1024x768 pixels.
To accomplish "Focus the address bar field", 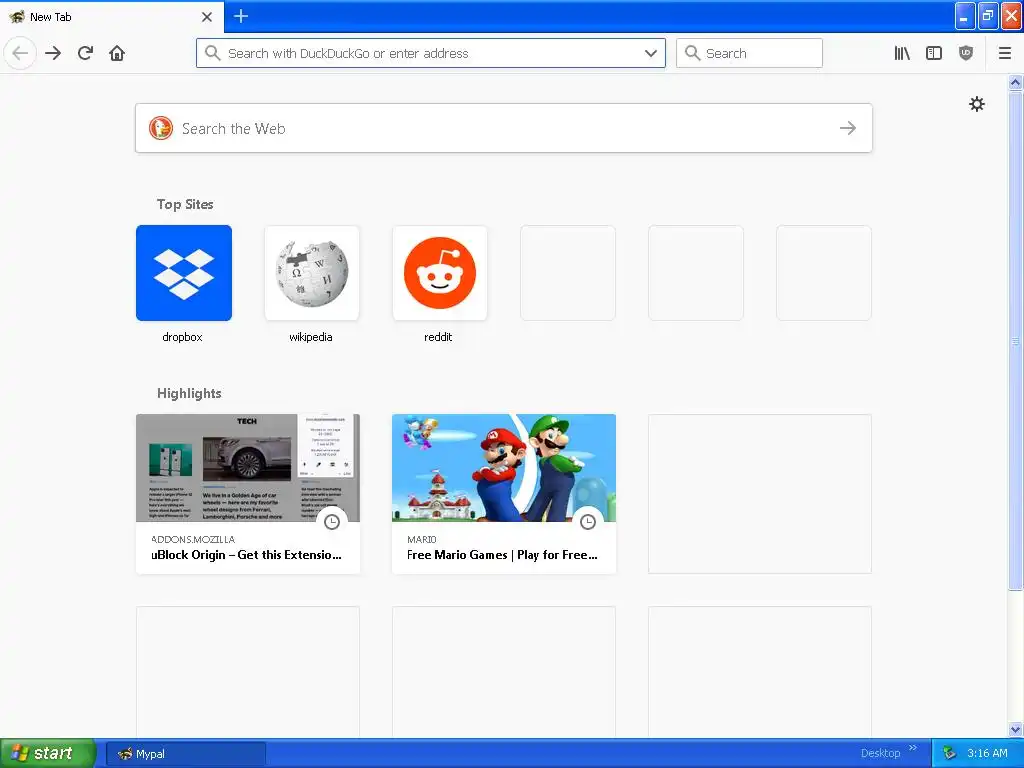I will [x=430, y=53].
